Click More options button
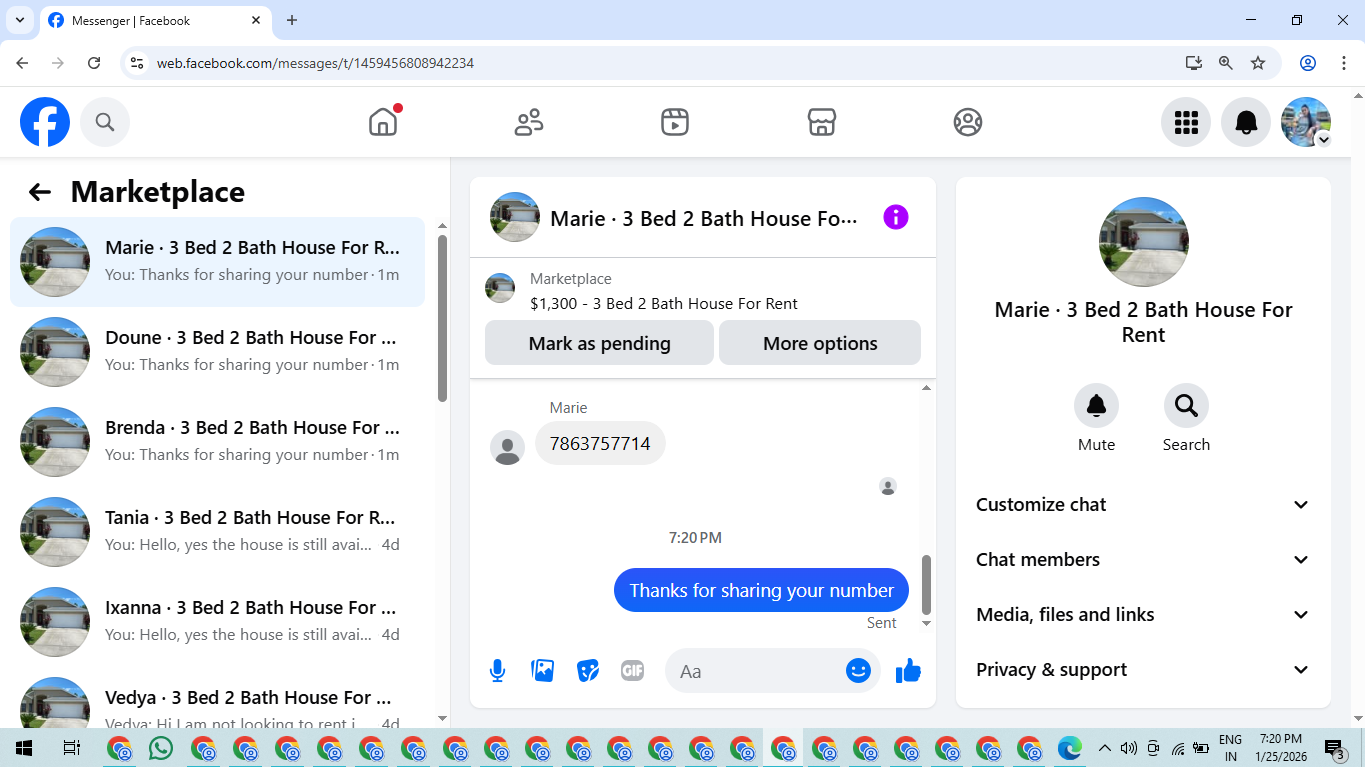Screen dimensions: 1365x767 [820, 343]
